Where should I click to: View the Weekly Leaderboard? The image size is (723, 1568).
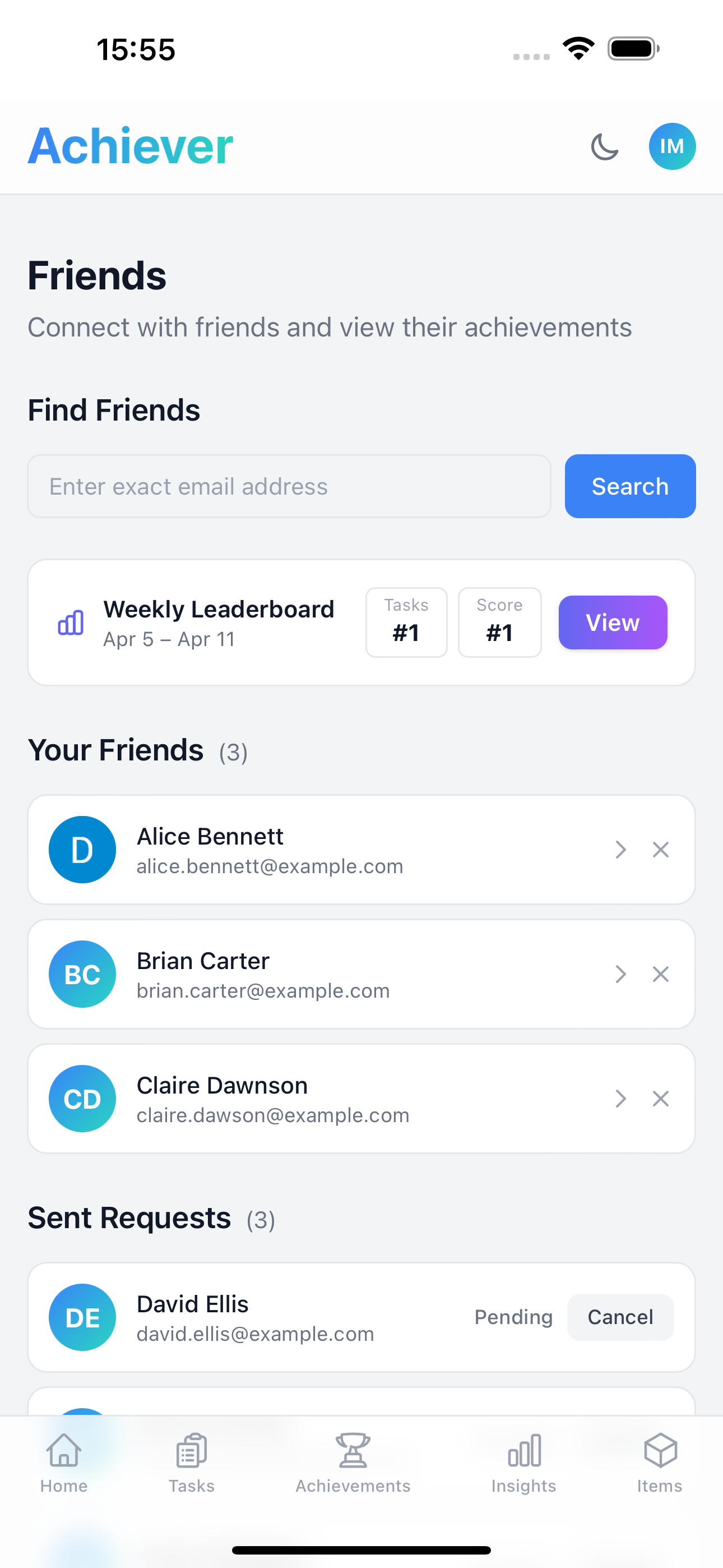click(613, 622)
